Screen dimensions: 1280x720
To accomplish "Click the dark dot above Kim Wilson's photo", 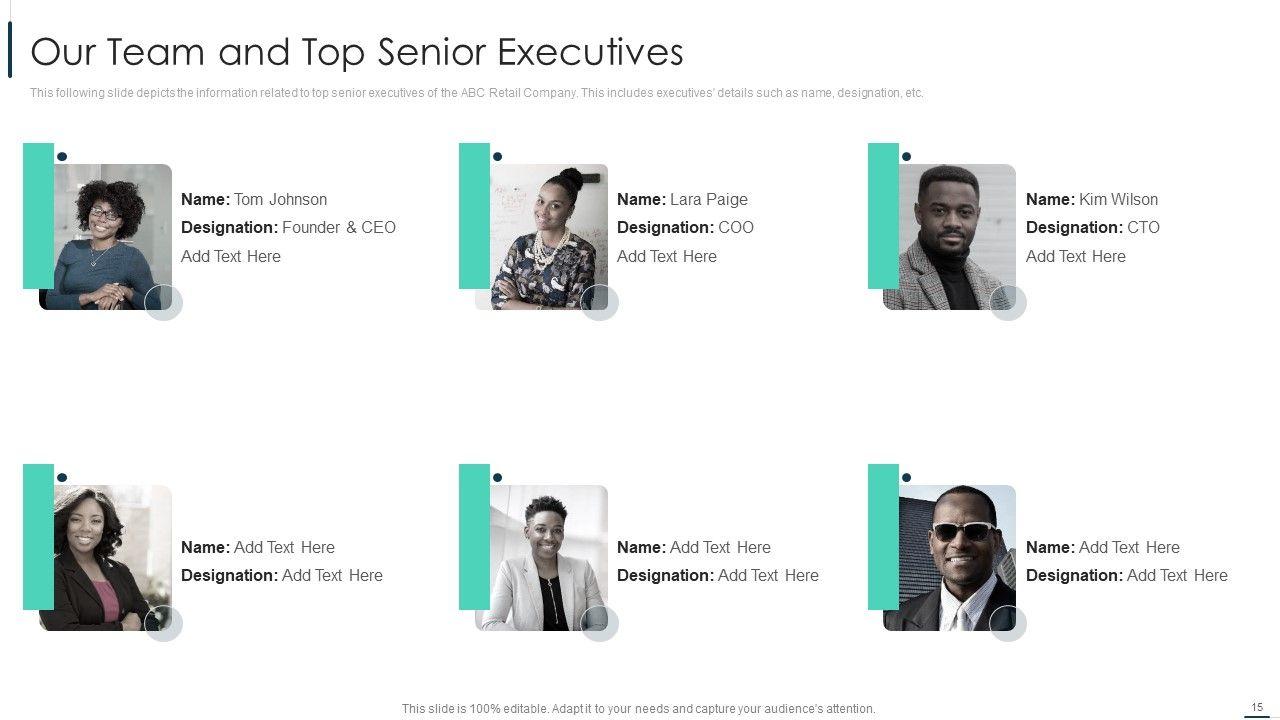I will (x=907, y=157).
